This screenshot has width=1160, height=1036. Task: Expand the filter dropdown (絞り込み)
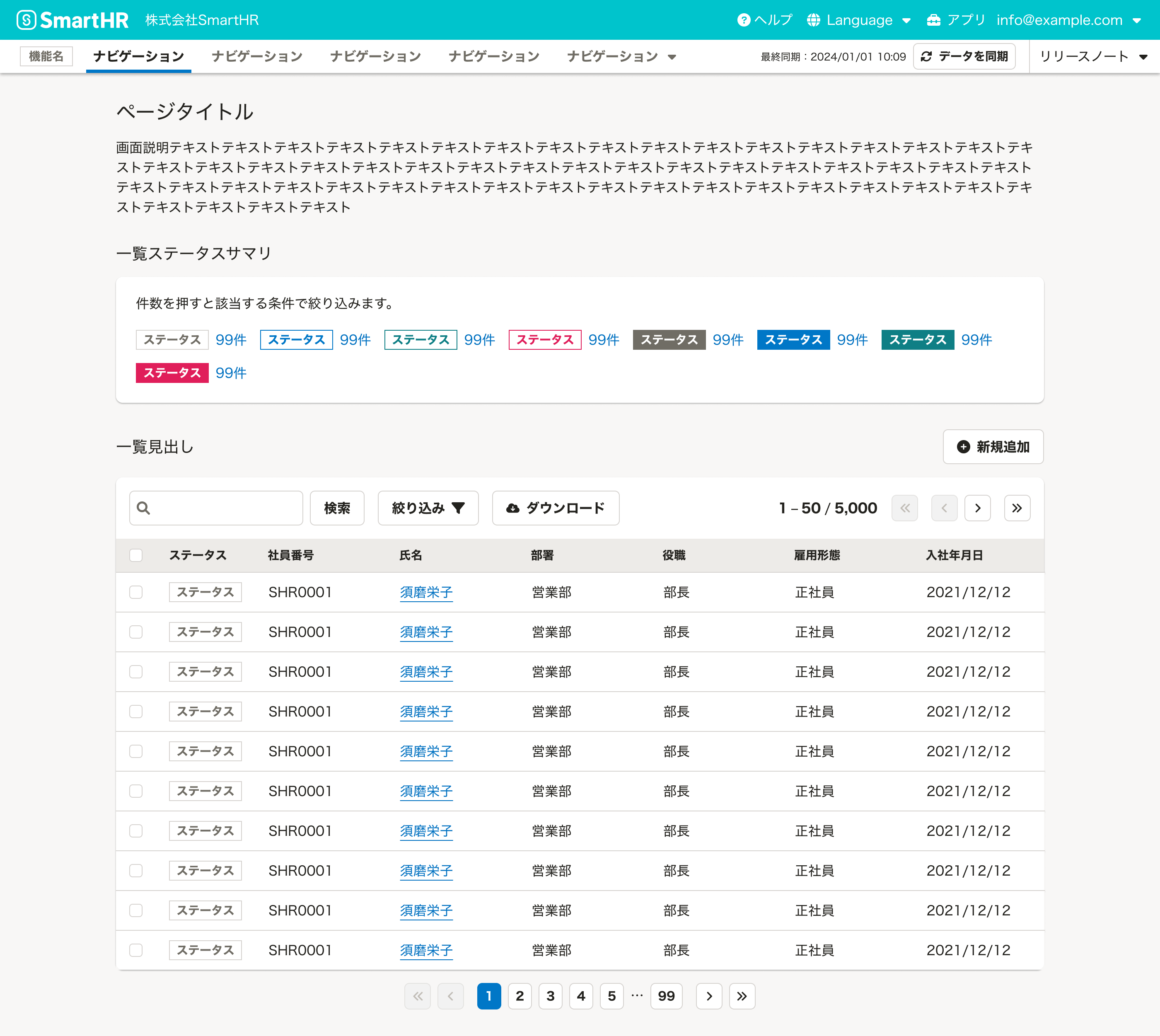pyautogui.click(x=428, y=508)
